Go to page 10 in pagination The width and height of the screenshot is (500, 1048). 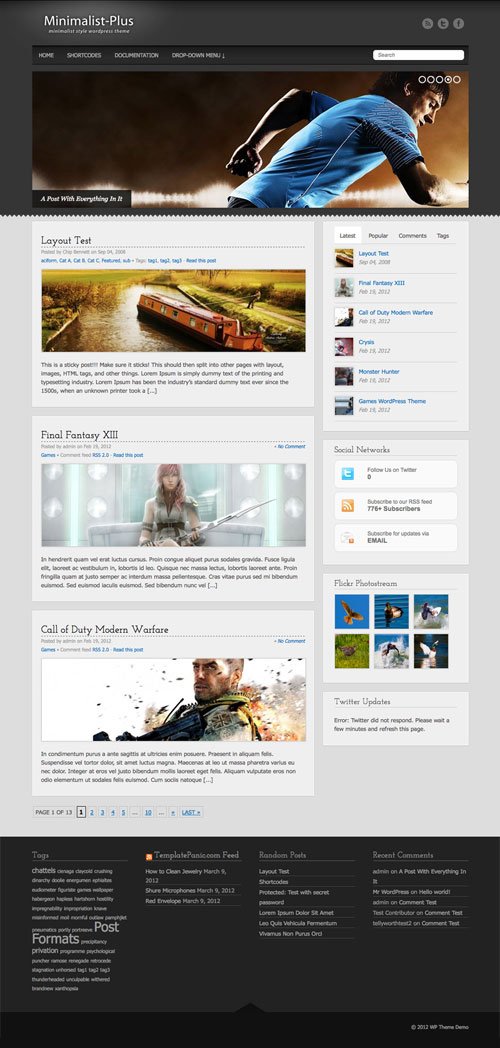pos(148,812)
